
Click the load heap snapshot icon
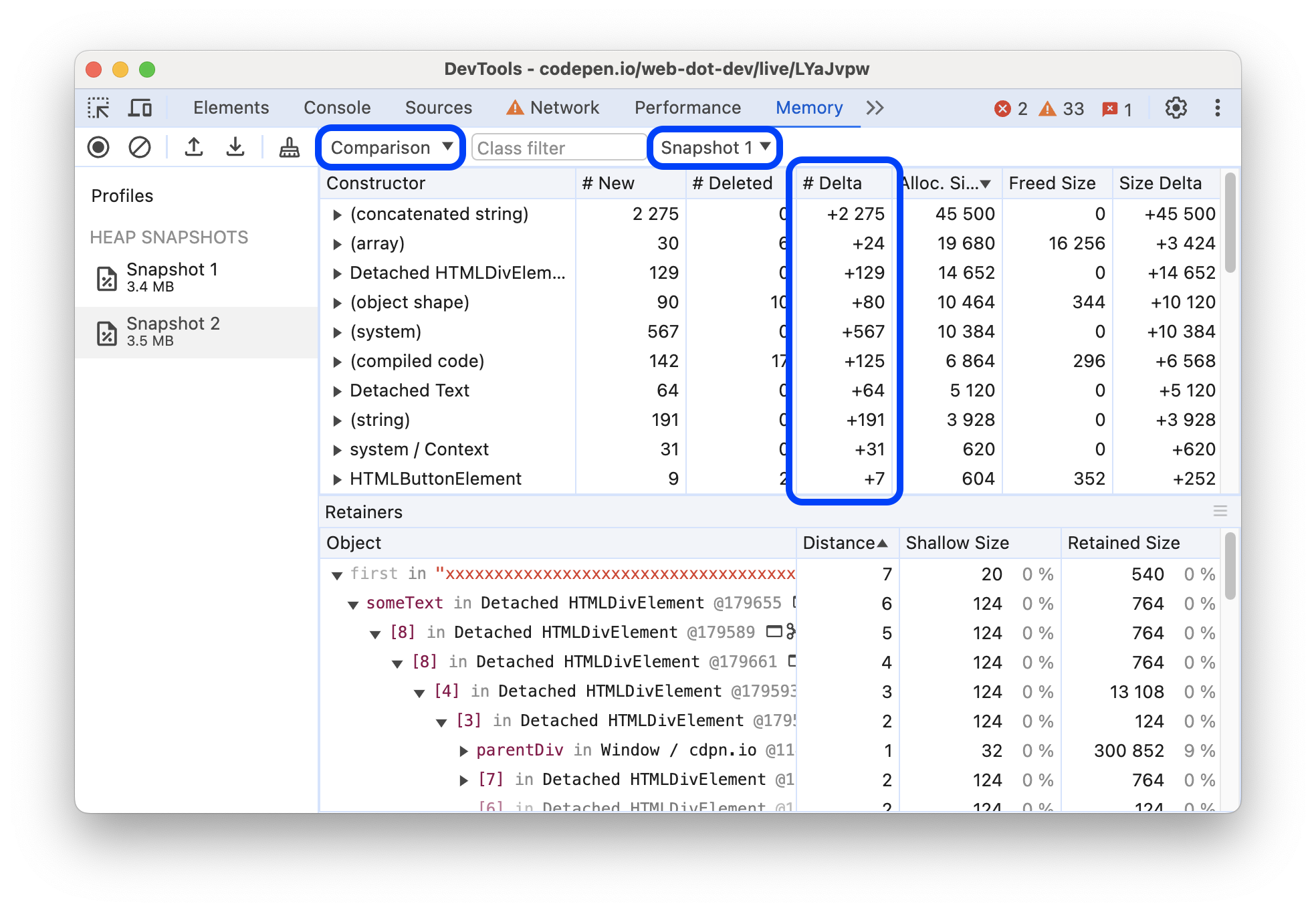(193, 148)
